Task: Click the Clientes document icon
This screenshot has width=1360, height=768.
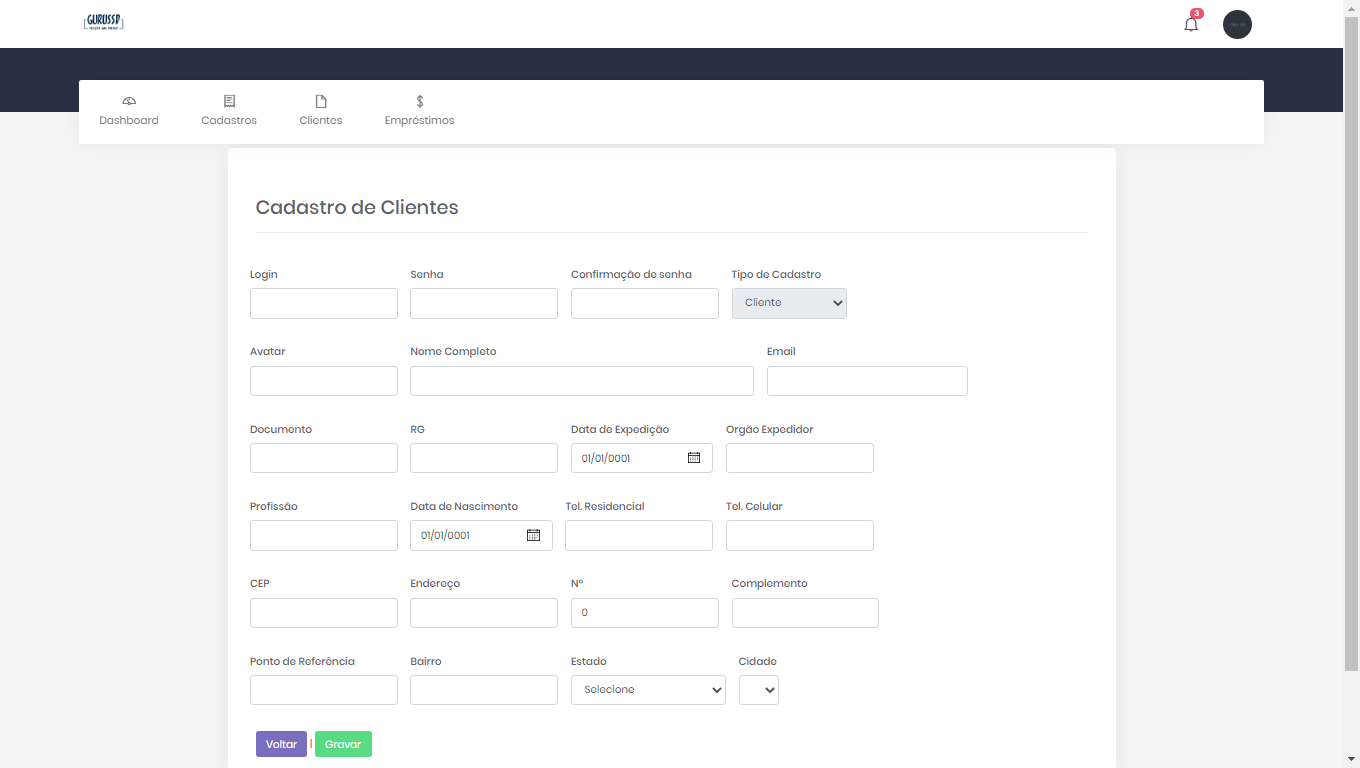Action: pos(321,101)
